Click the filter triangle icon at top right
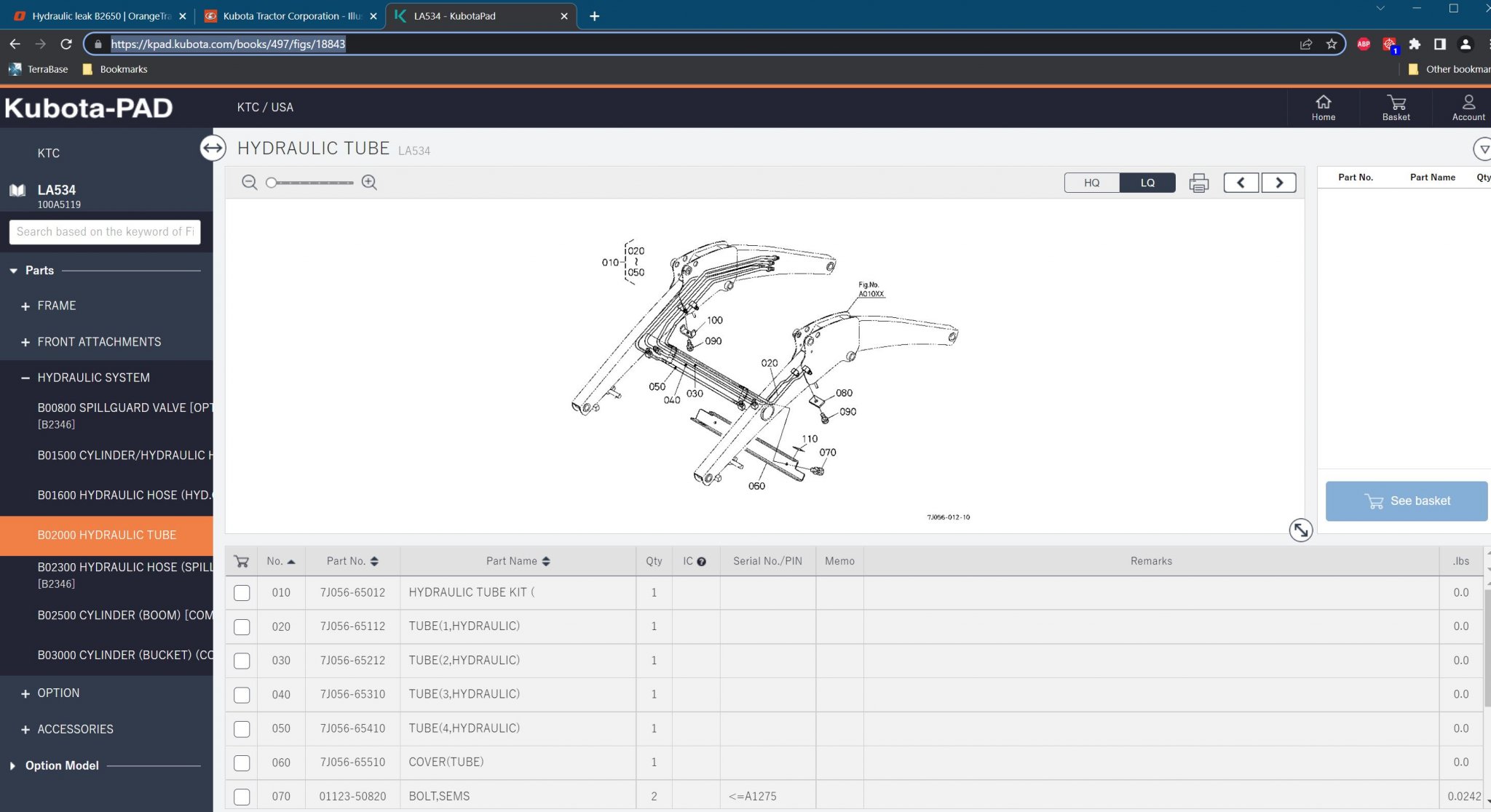 click(x=1483, y=149)
